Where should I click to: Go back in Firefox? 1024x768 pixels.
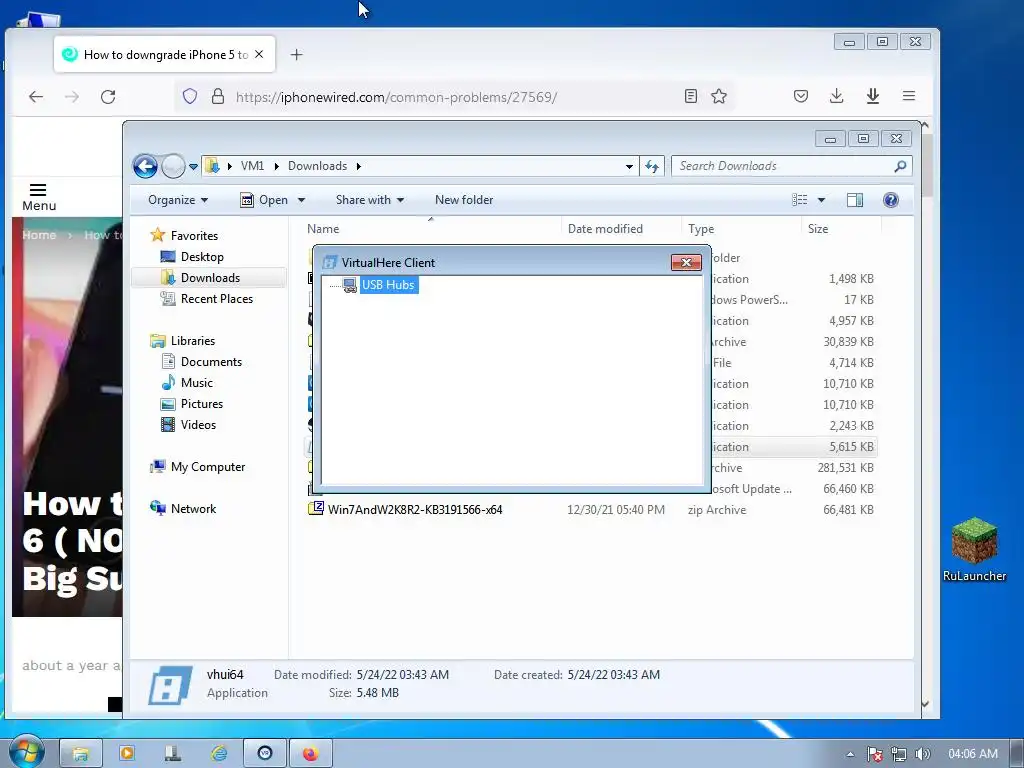click(36, 97)
